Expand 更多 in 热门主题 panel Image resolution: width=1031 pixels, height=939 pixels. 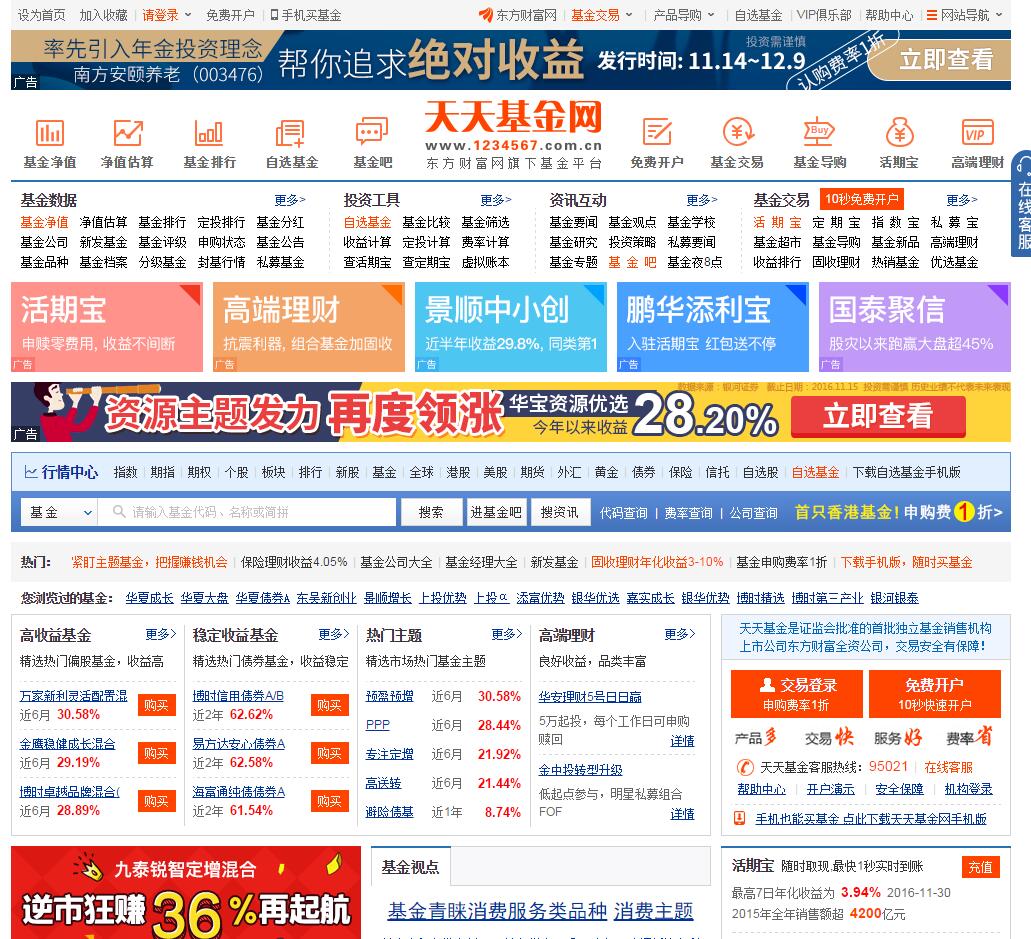coord(507,634)
